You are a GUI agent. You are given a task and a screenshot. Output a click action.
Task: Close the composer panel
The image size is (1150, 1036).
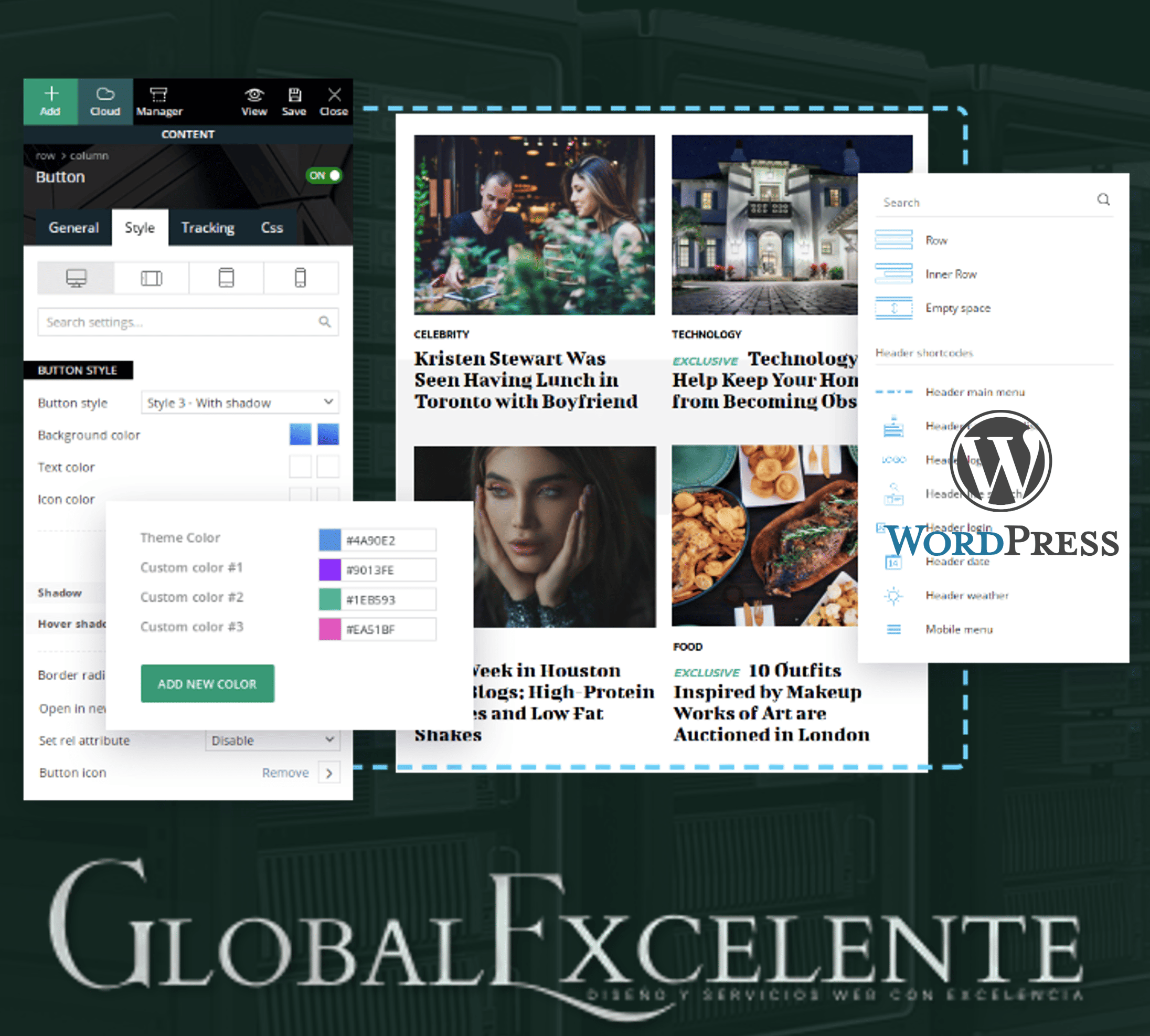(x=334, y=102)
